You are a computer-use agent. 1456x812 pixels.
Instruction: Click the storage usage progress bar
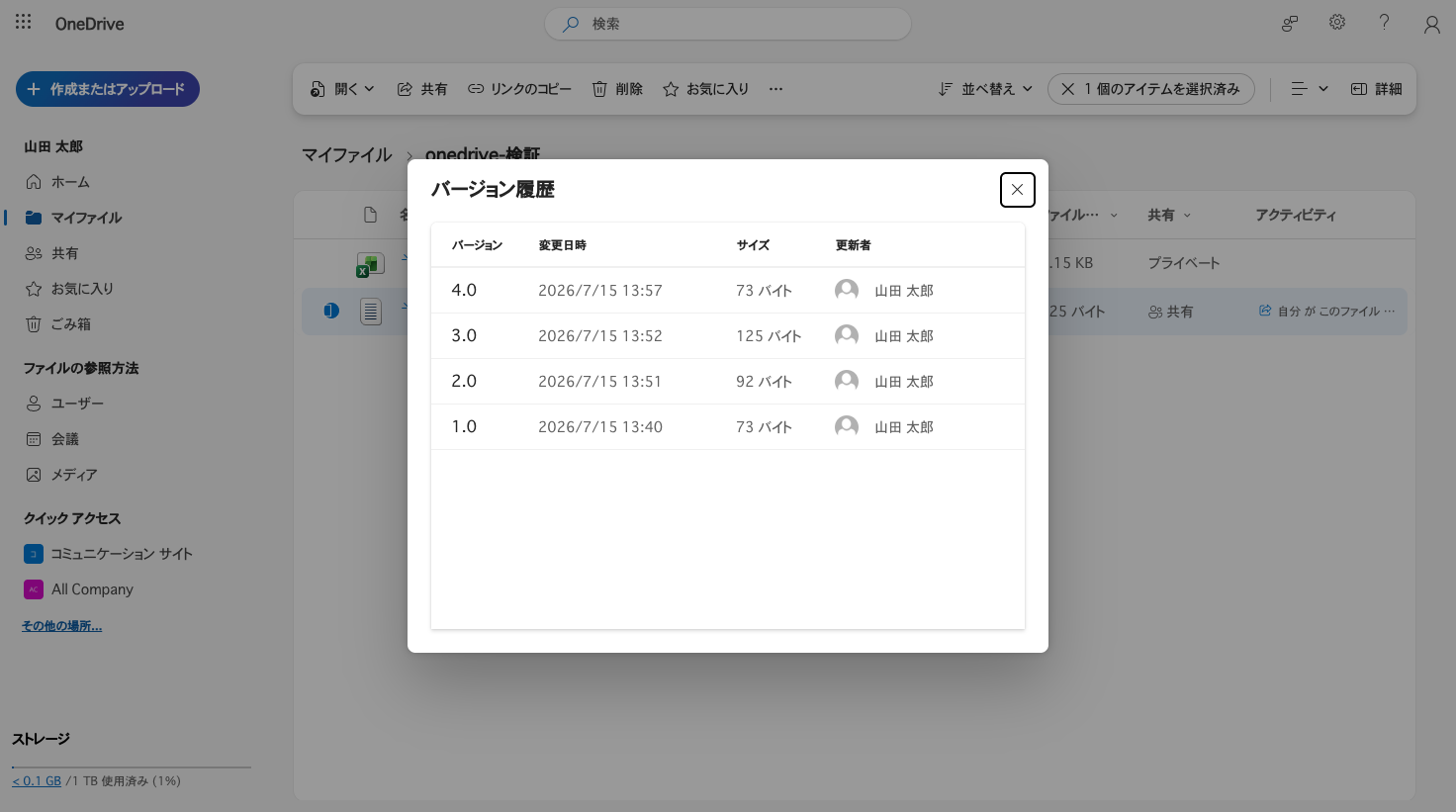131,767
